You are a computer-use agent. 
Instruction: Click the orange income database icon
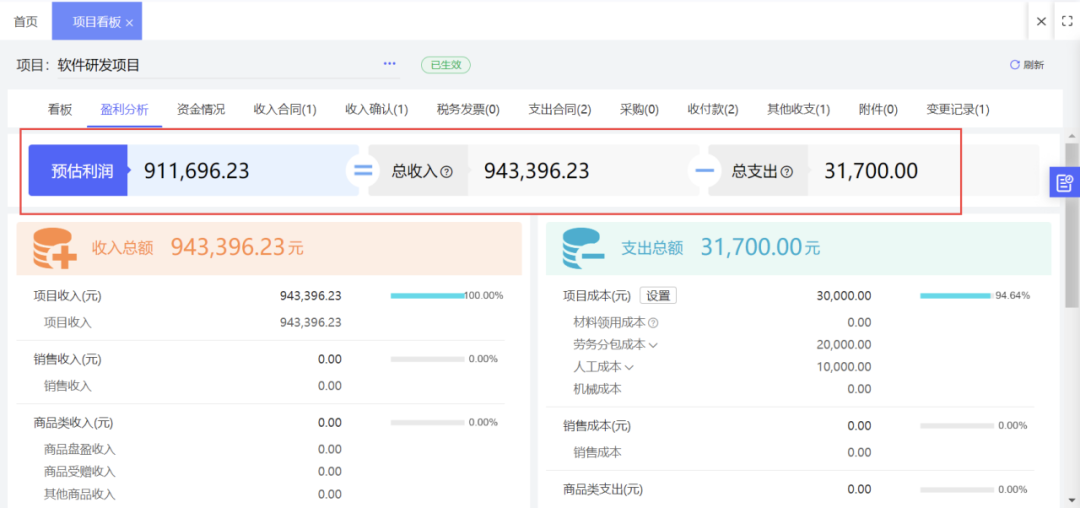coord(54,248)
